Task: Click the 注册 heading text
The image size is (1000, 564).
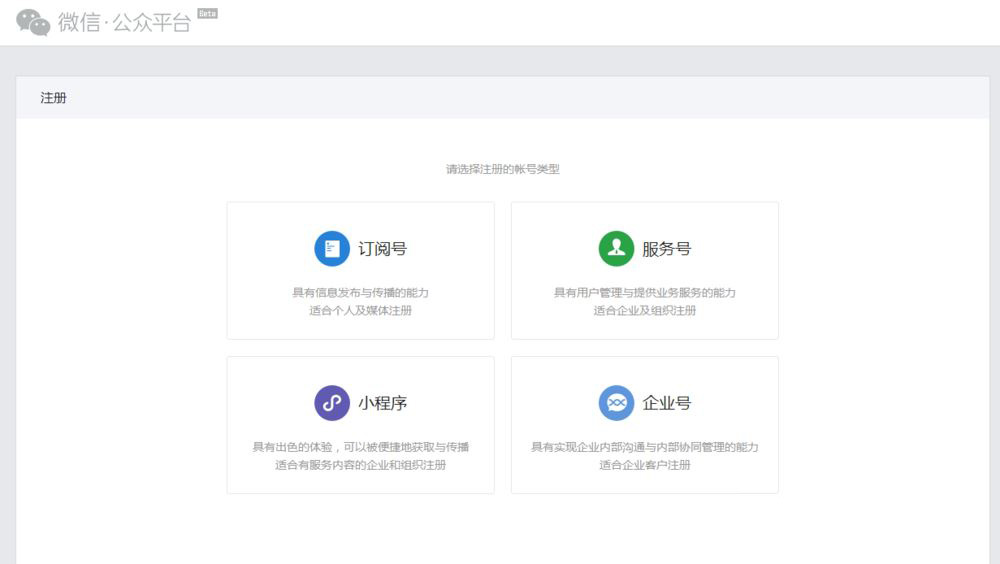Action: click(54, 98)
